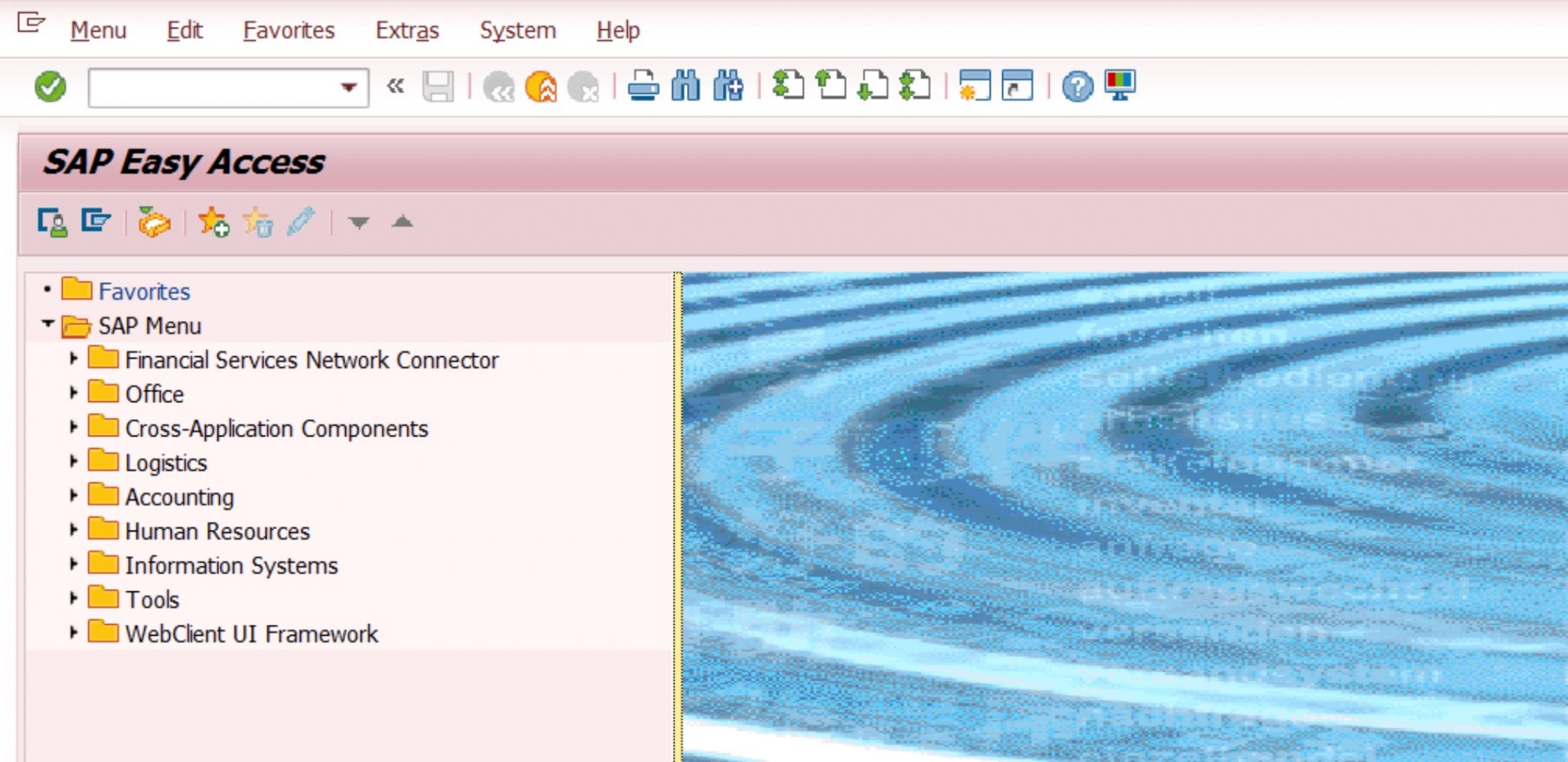Open the command field dropdown arrow
Viewport: 1568px width, 762px height.
tap(349, 87)
